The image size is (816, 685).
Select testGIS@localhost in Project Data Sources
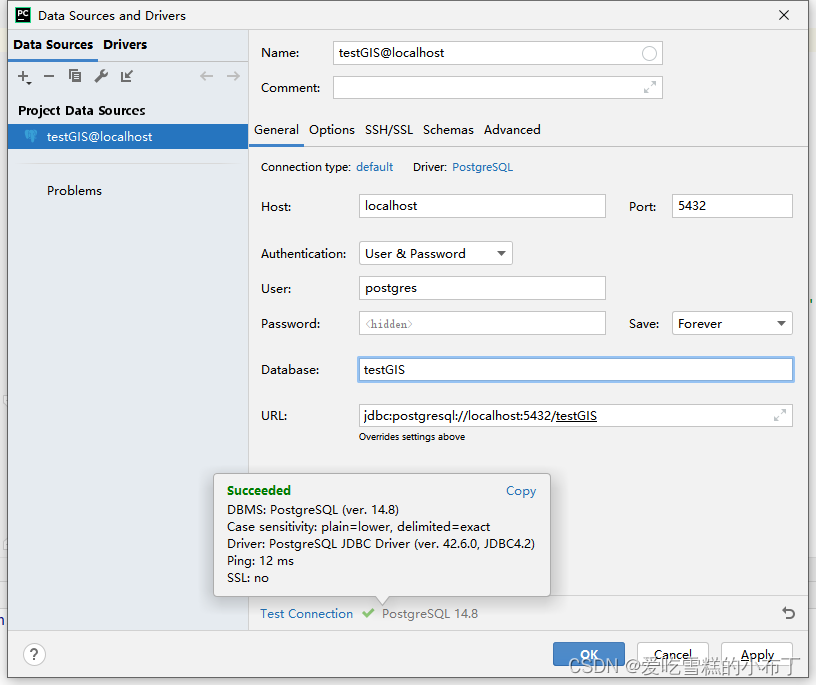pos(128,136)
